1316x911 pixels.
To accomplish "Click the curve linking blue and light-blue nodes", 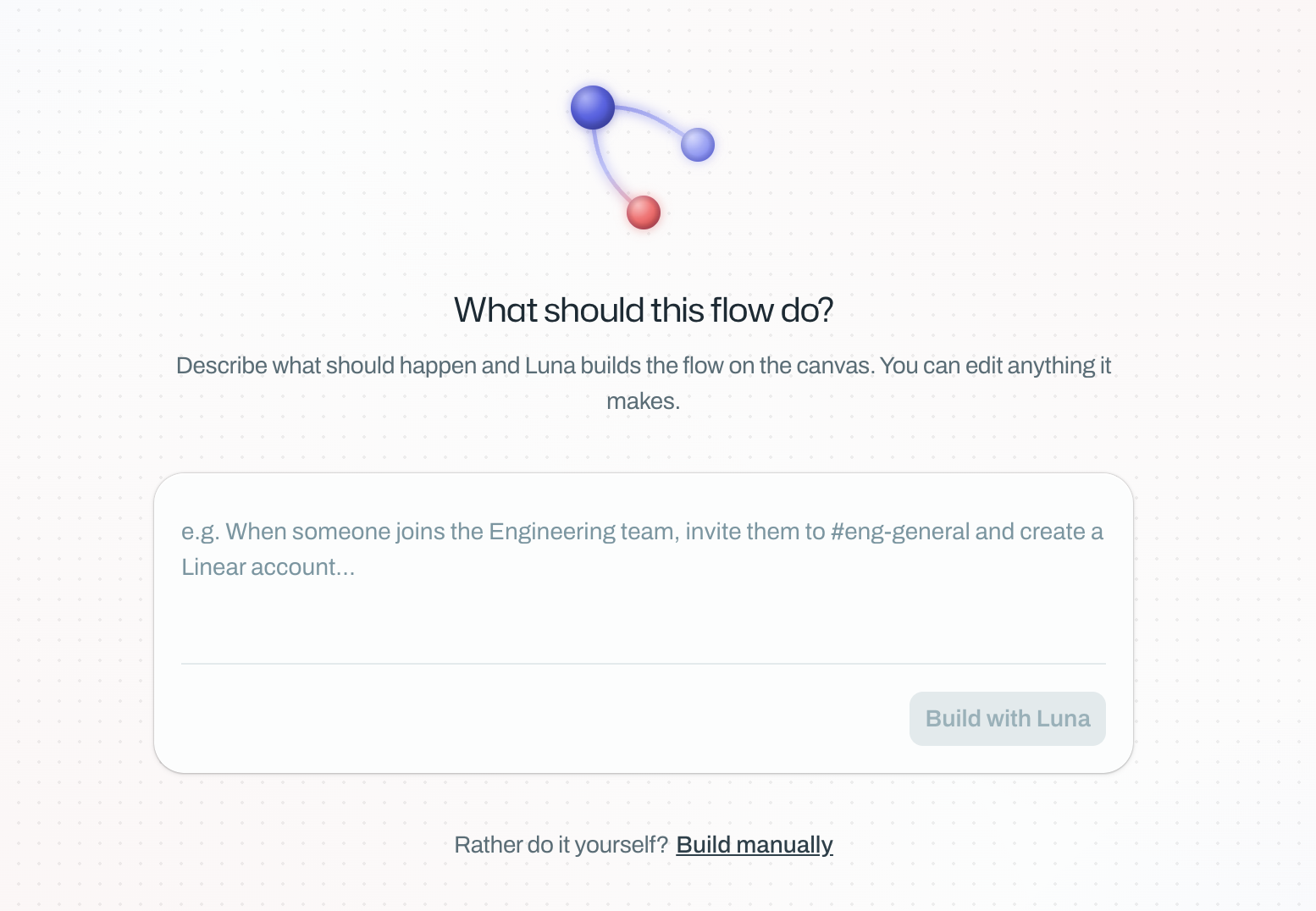I will point(649,116).
